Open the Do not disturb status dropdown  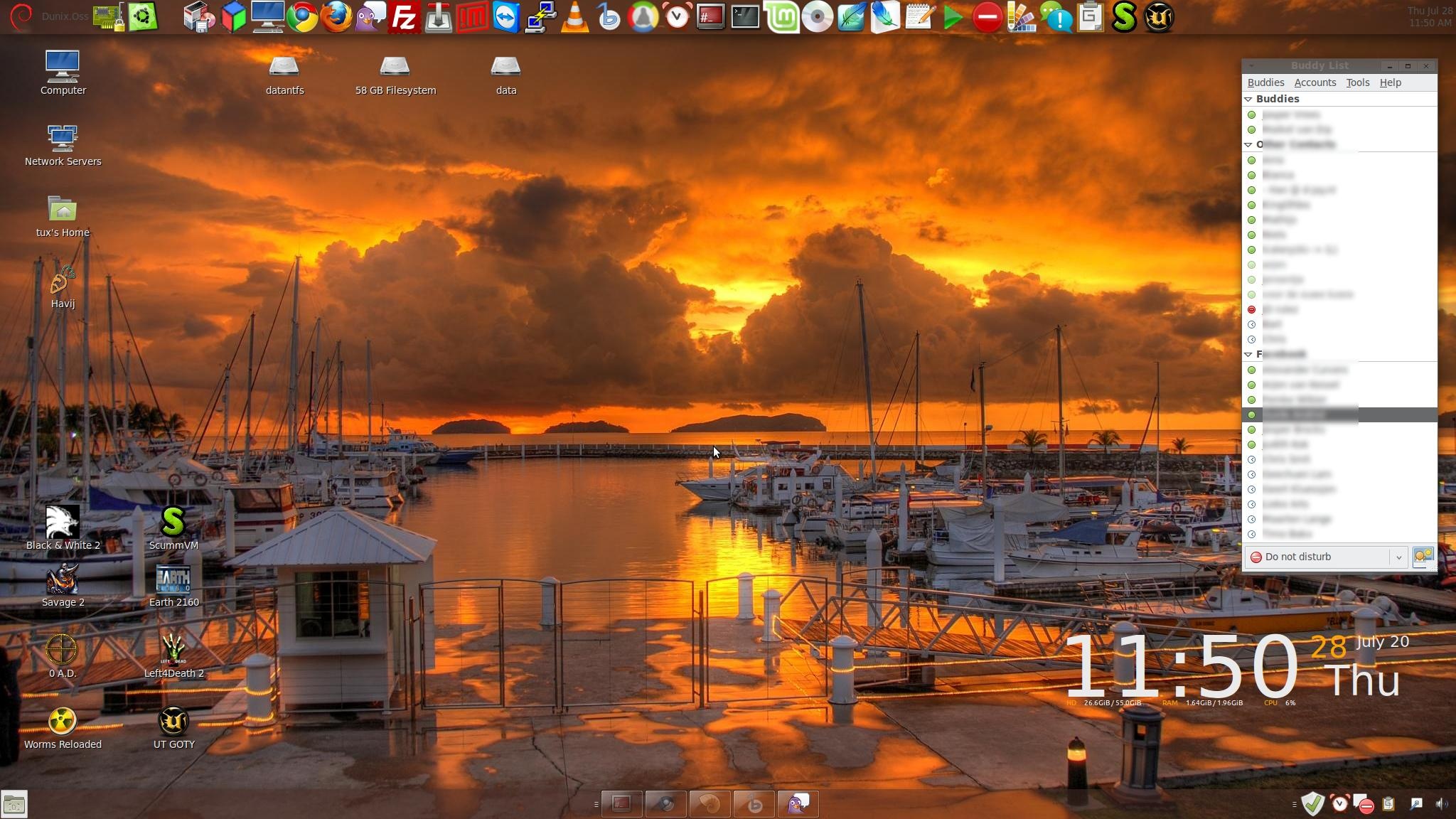(x=1398, y=557)
